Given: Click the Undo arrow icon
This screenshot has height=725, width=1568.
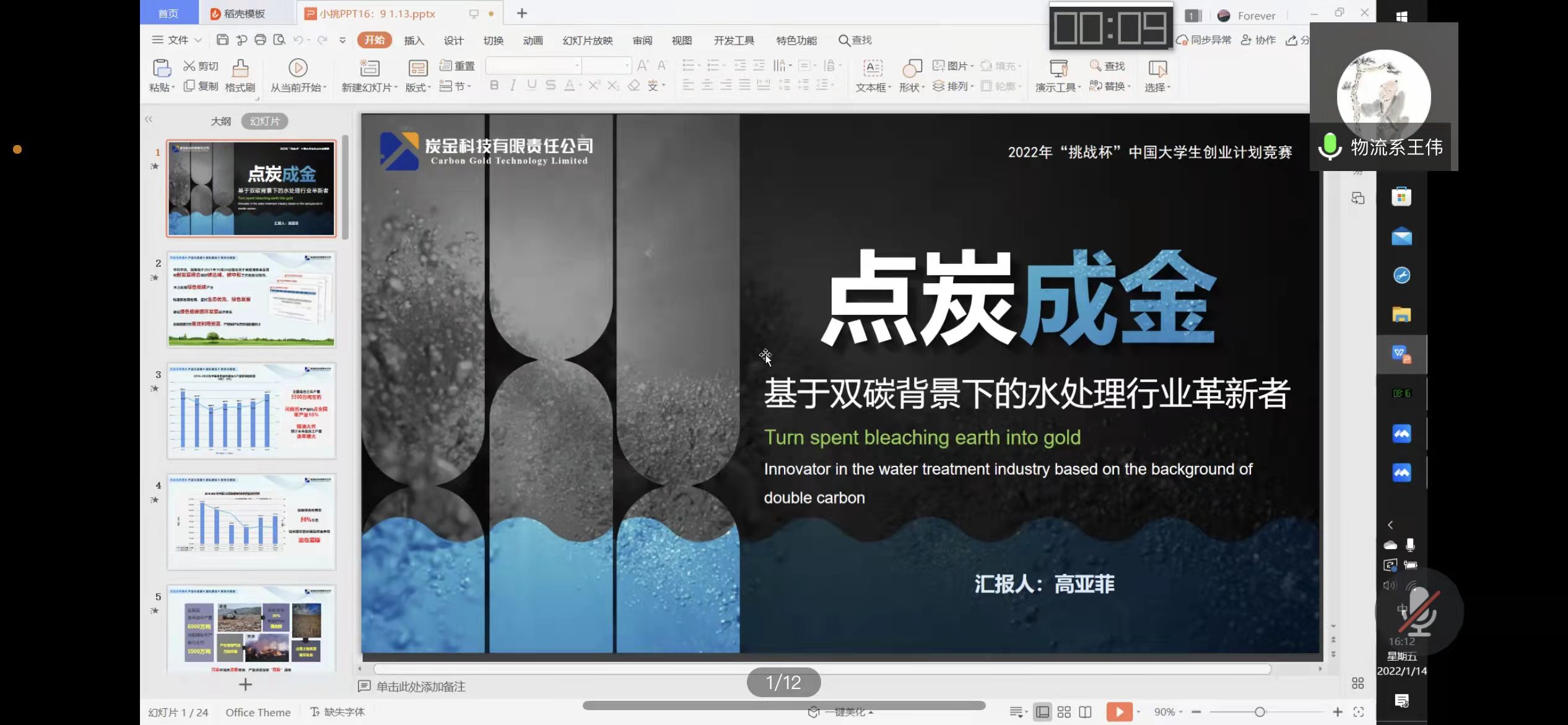Looking at the screenshot, I should [298, 40].
